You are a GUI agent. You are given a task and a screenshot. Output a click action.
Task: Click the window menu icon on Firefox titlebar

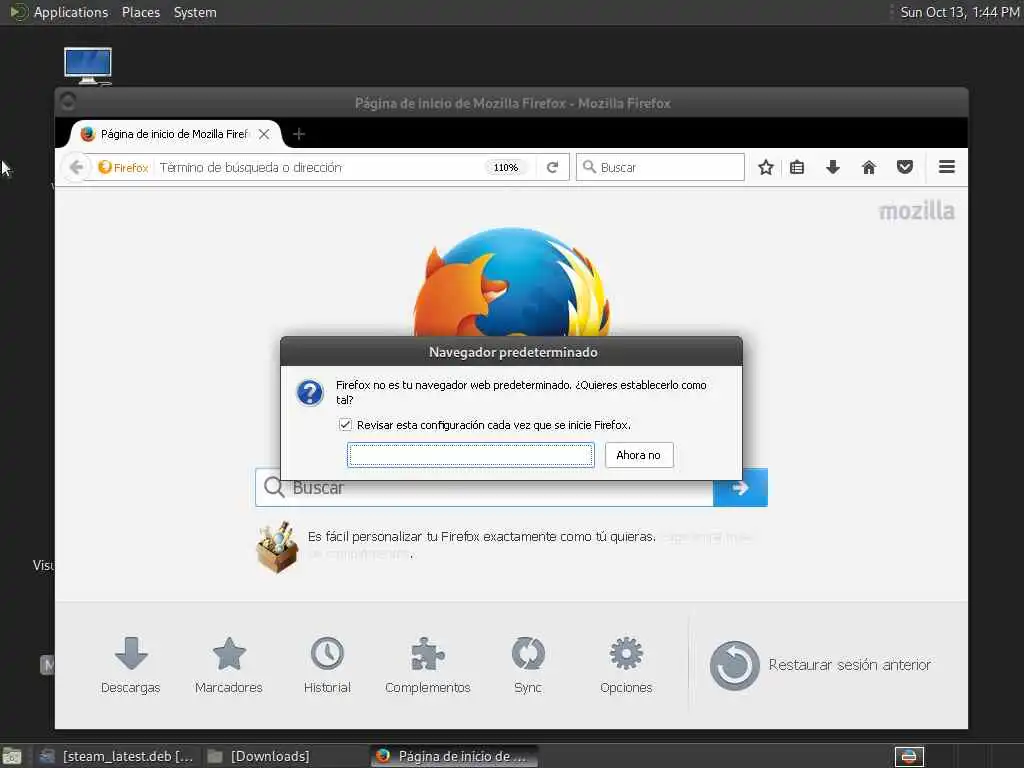(67, 101)
